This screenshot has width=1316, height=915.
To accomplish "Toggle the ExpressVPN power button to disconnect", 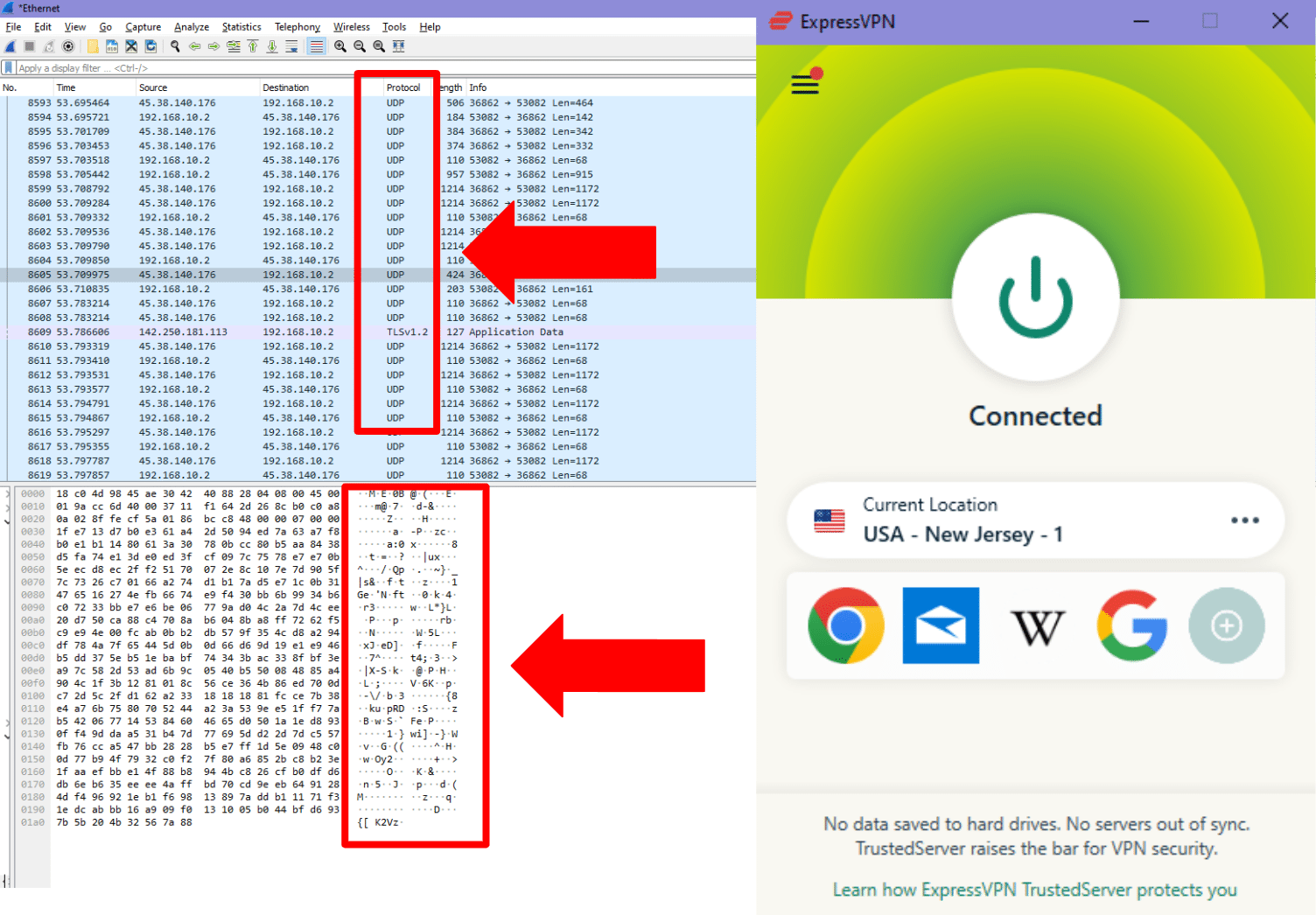I will [x=1035, y=297].
